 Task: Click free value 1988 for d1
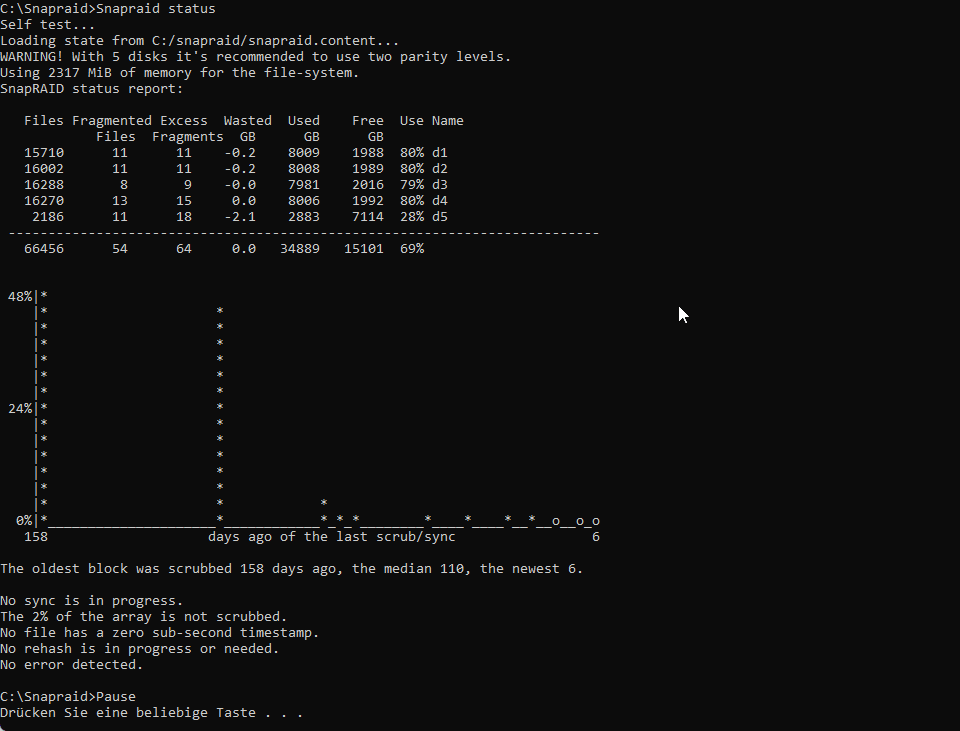(x=368, y=152)
